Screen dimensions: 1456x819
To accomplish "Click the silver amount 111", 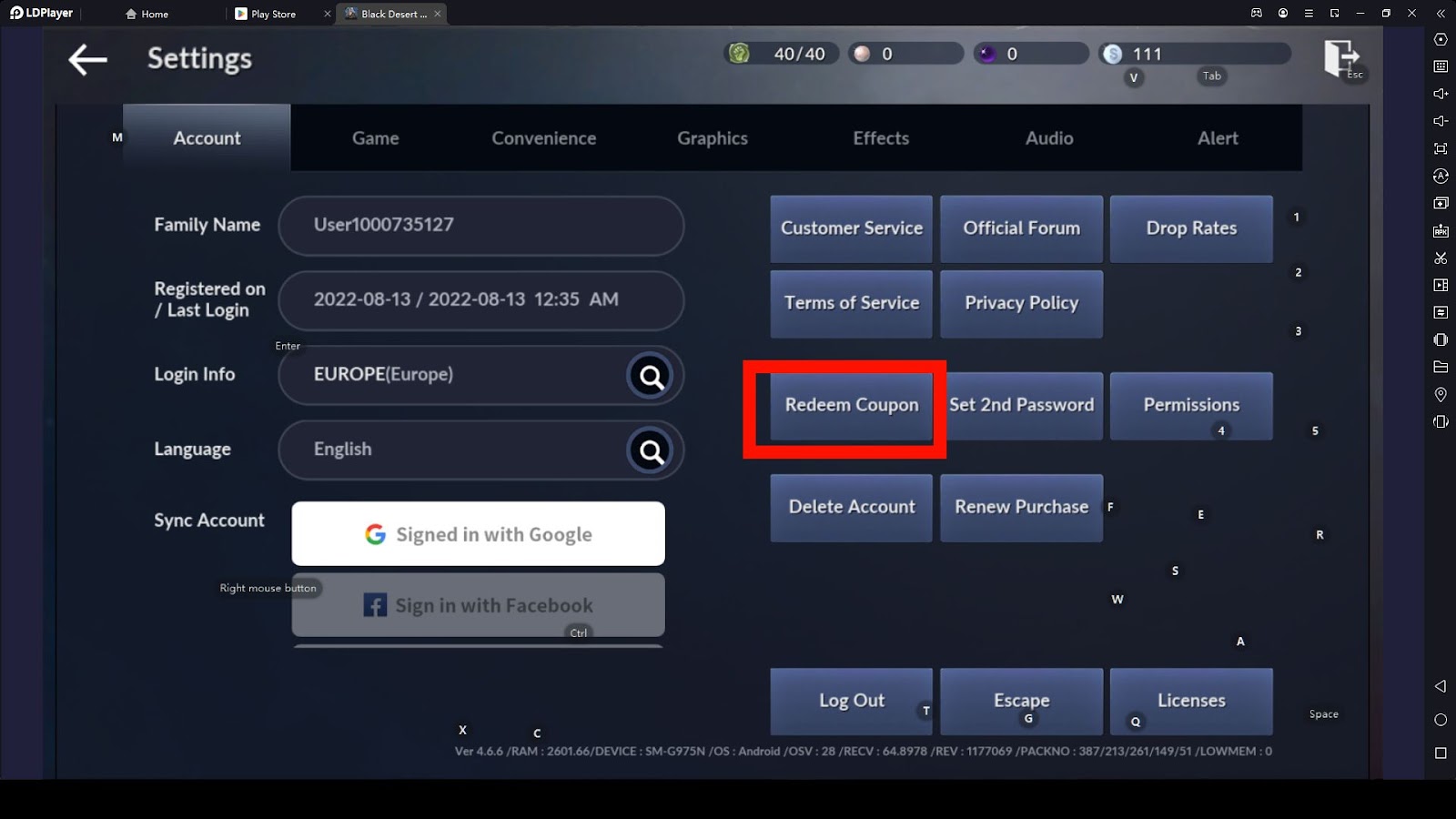I will pyautogui.click(x=1147, y=54).
